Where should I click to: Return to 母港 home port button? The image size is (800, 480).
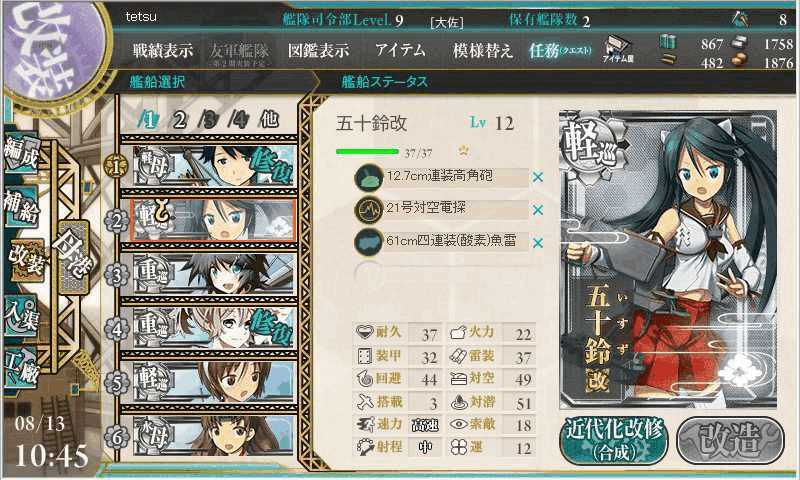[x=74, y=258]
